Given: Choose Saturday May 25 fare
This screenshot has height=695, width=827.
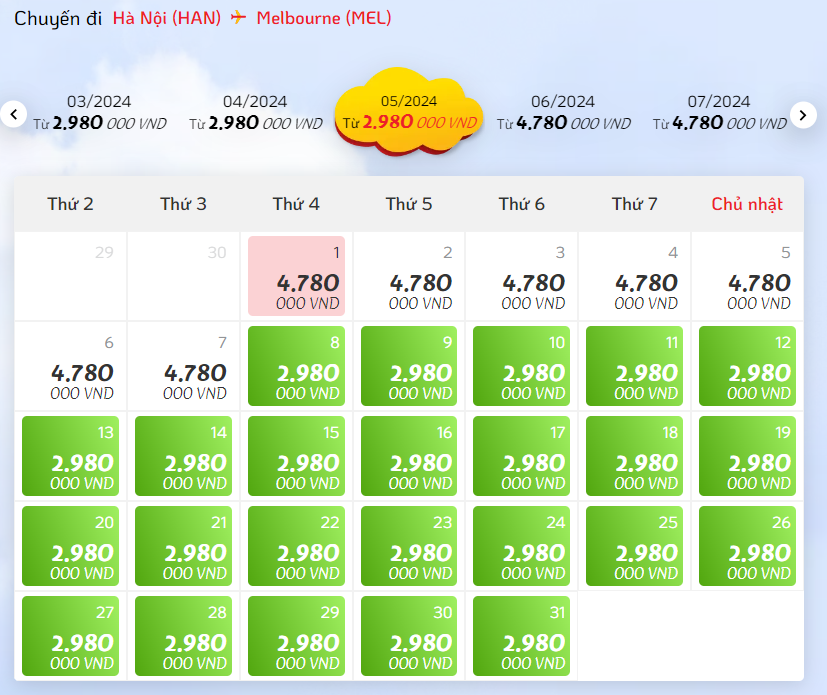Looking at the screenshot, I should 634,546.
